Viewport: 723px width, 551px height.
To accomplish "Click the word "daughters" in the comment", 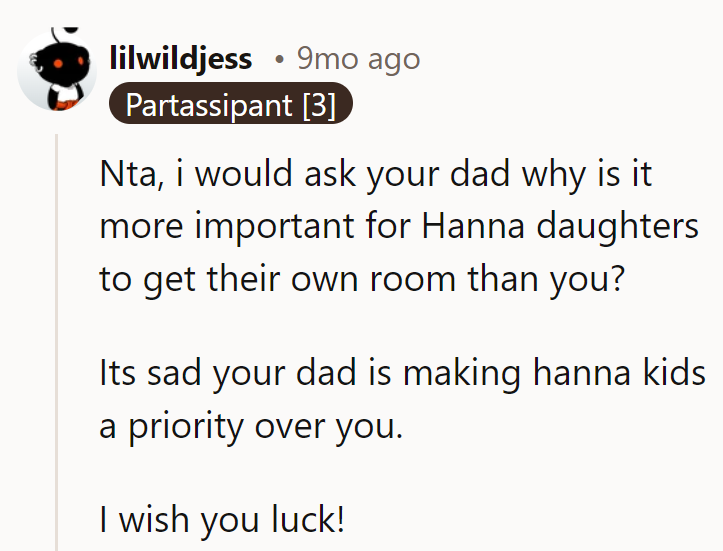I will click(618, 226).
